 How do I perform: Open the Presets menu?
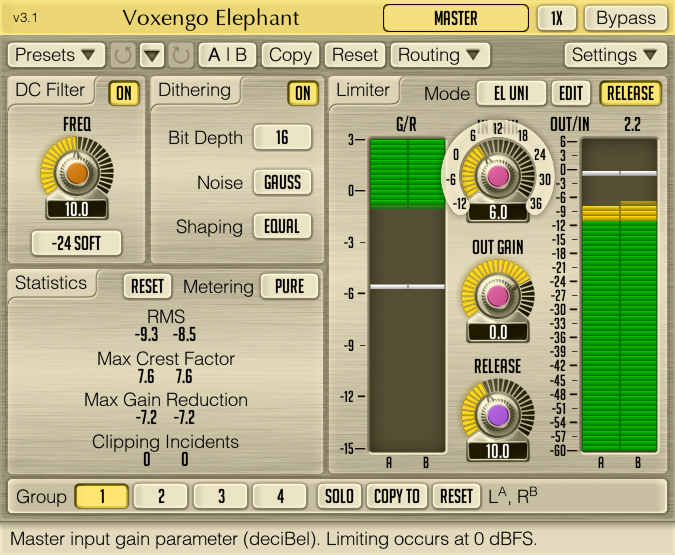56,55
